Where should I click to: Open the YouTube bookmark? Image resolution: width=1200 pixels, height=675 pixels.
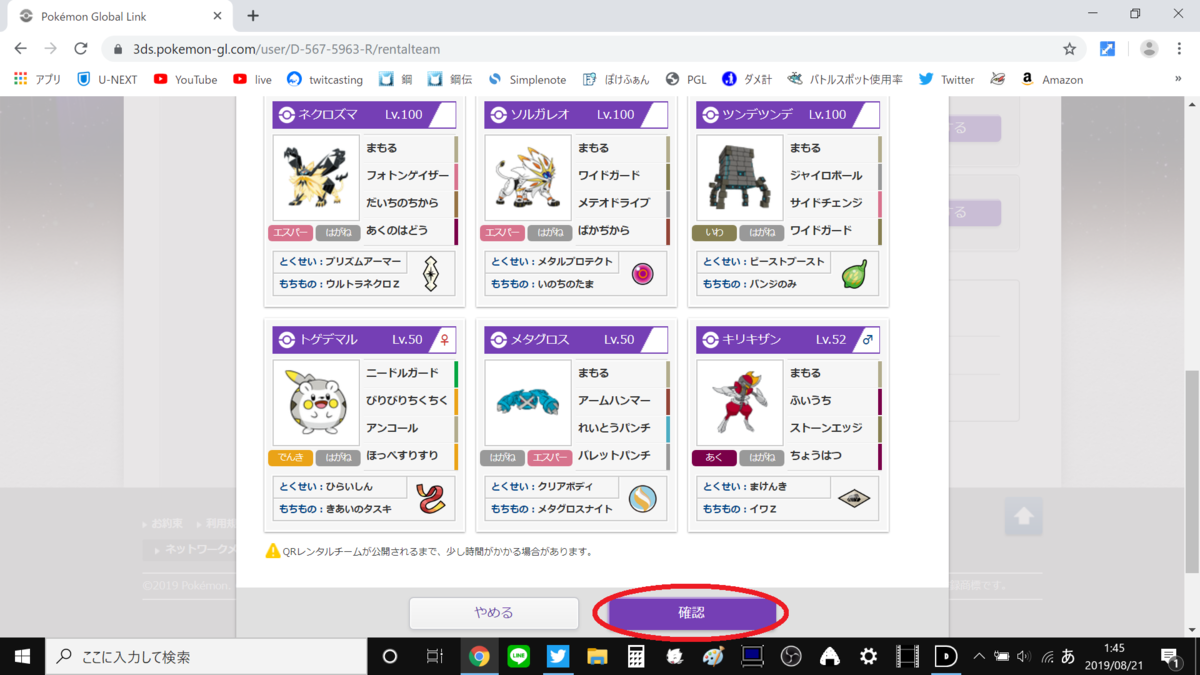(x=185, y=79)
